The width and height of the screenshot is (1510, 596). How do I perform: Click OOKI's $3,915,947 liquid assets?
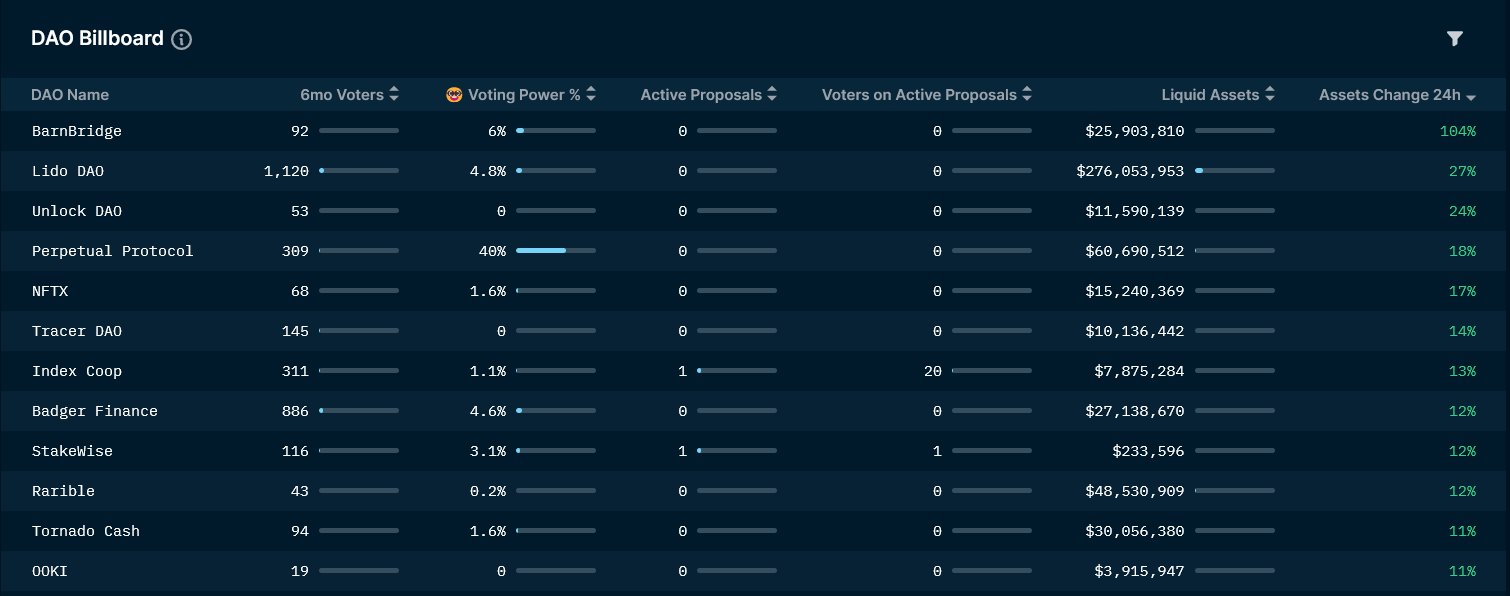1139,571
